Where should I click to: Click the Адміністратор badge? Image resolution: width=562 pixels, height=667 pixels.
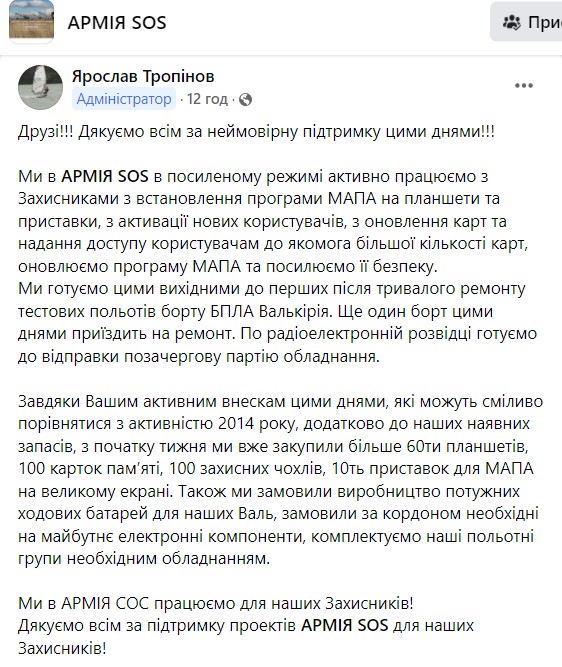pos(124,99)
